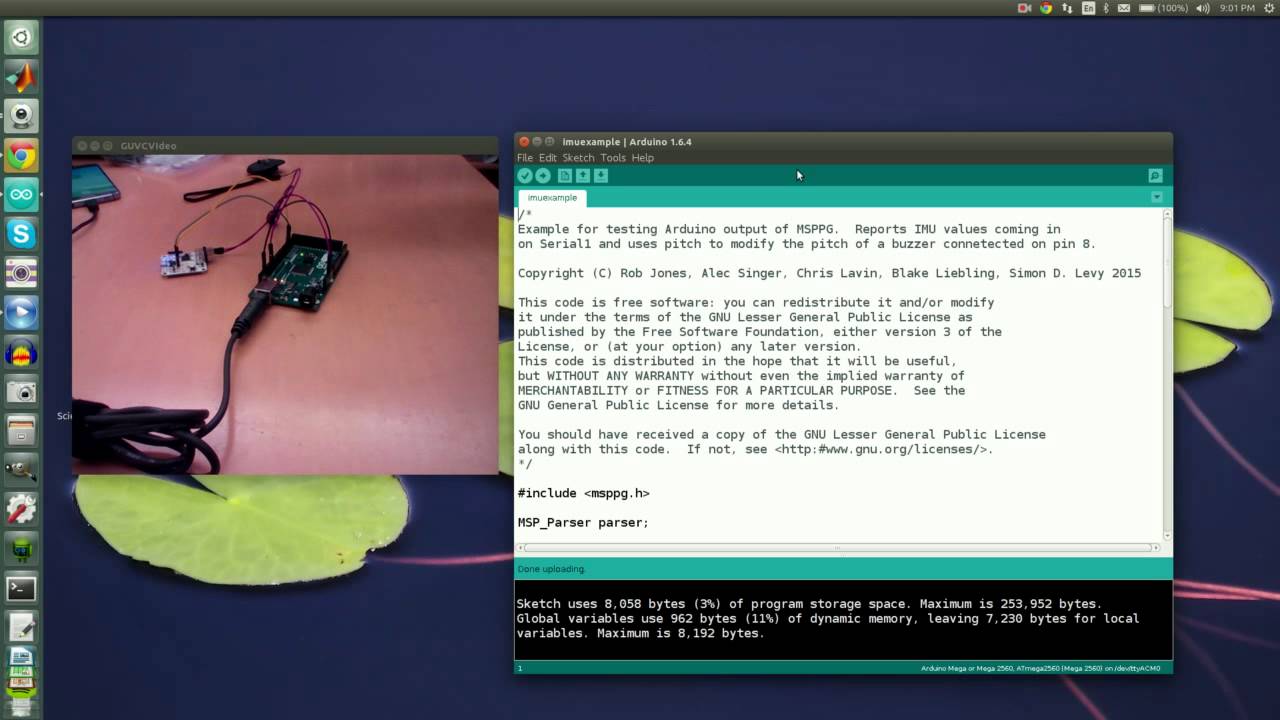Open the blue media player icon in dock

(x=21, y=312)
